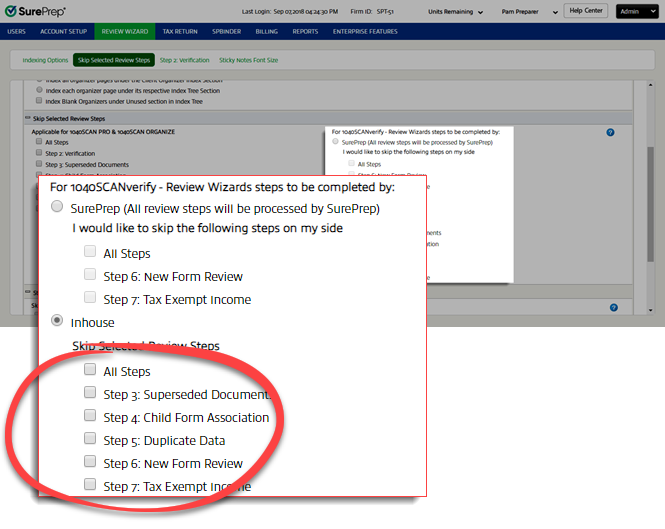This screenshot has width=665, height=529.
Task: Select Index each organizer page under respective section radio
Action: (39, 90)
